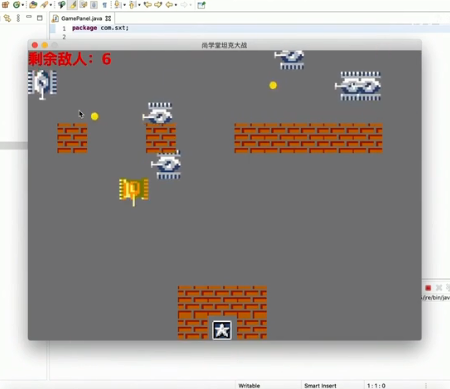The height and width of the screenshot is (389, 450).
Task: Open the Back navigation history dropdown arrow
Action: [176, 5]
